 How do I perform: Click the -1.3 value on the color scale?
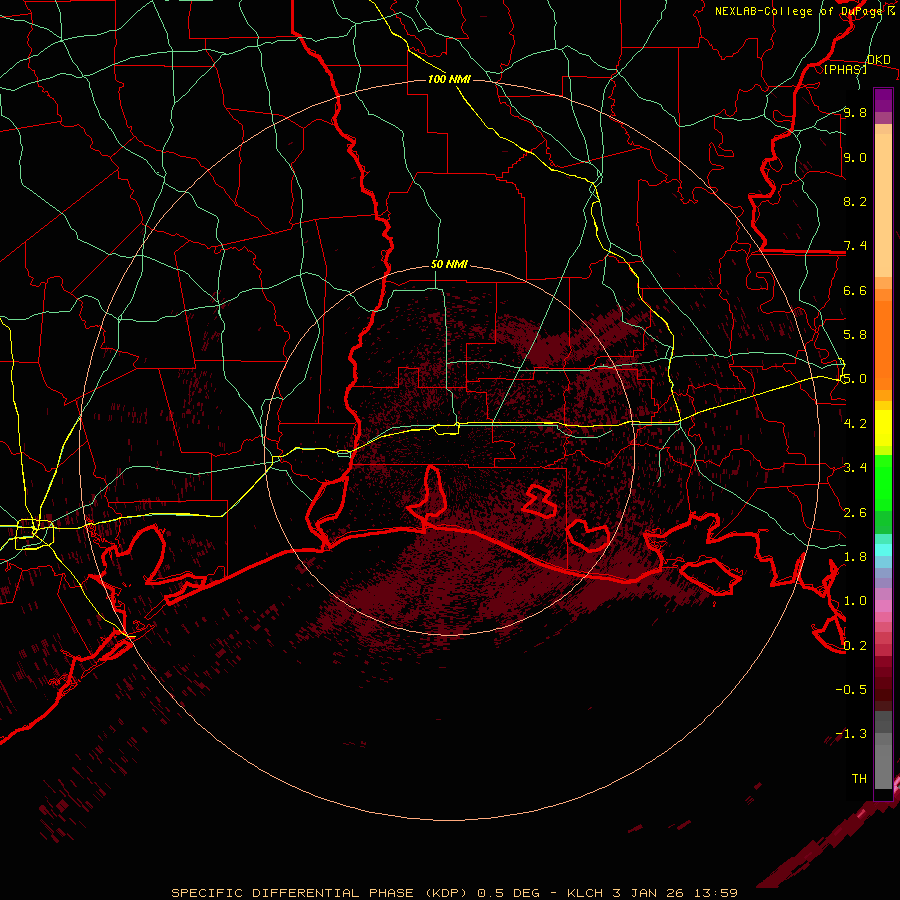[x=851, y=734]
